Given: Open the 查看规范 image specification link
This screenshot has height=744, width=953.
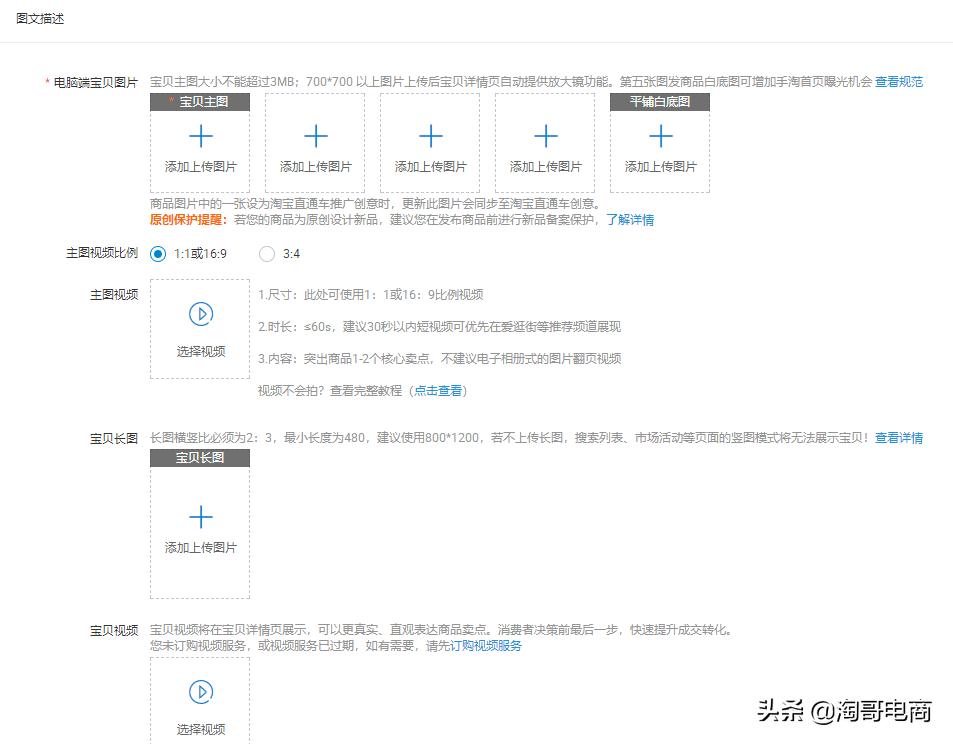Looking at the screenshot, I should click(898, 83).
